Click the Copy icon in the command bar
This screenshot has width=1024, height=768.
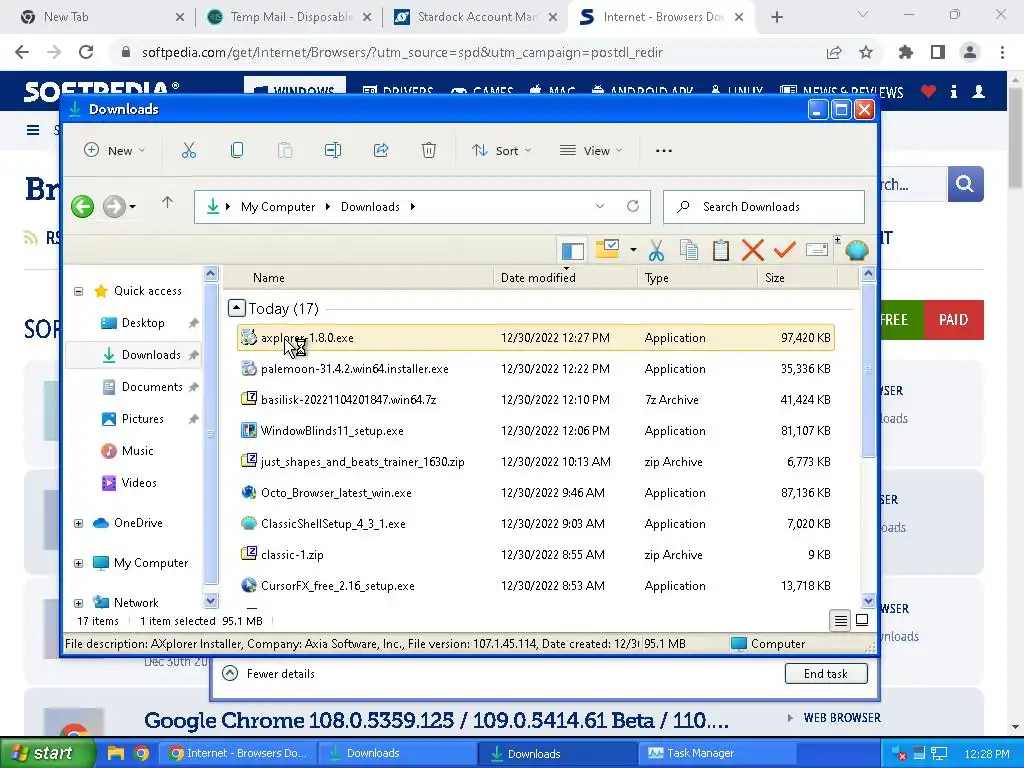tap(237, 151)
